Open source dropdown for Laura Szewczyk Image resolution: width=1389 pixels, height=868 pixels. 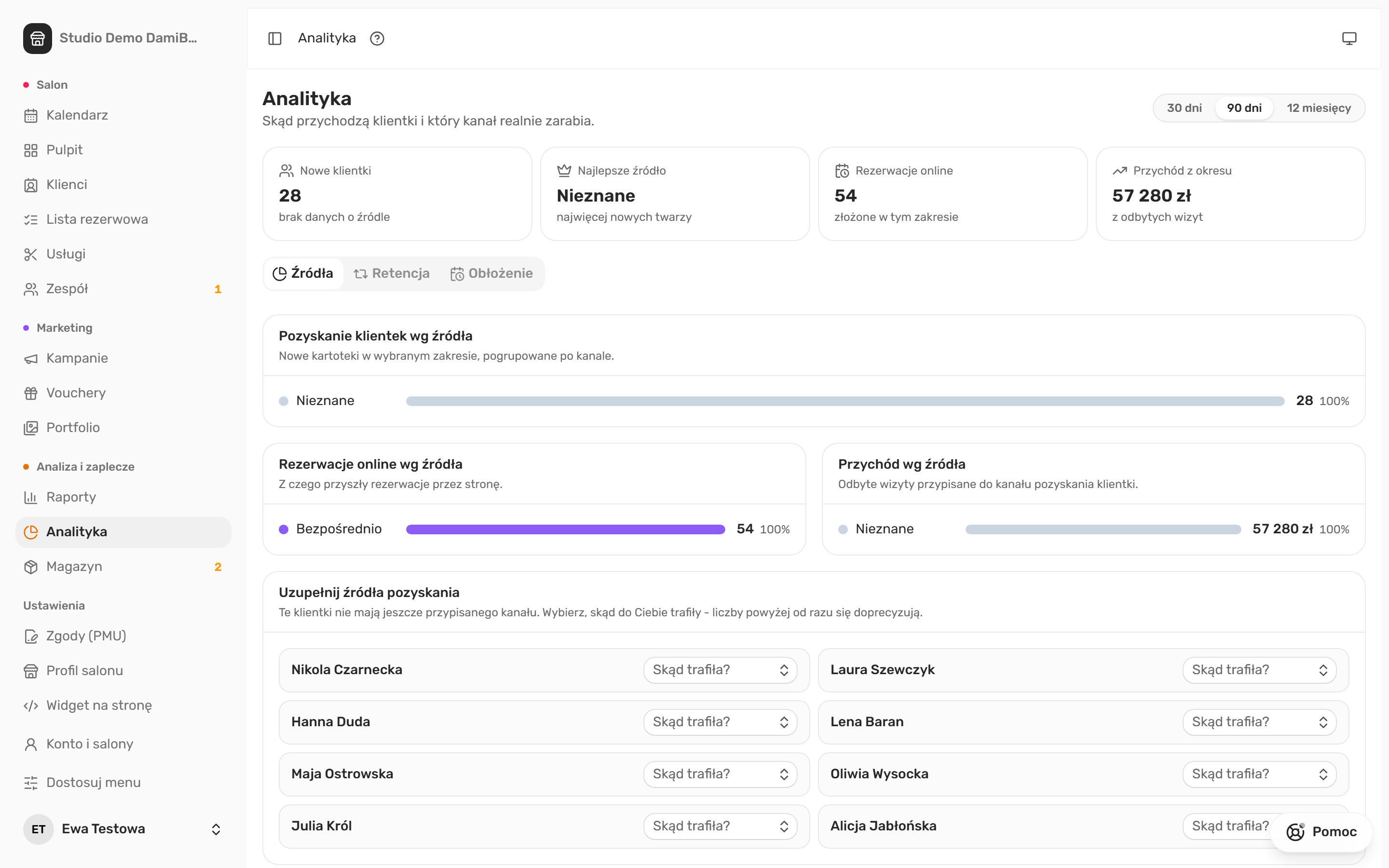click(1259, 670)
